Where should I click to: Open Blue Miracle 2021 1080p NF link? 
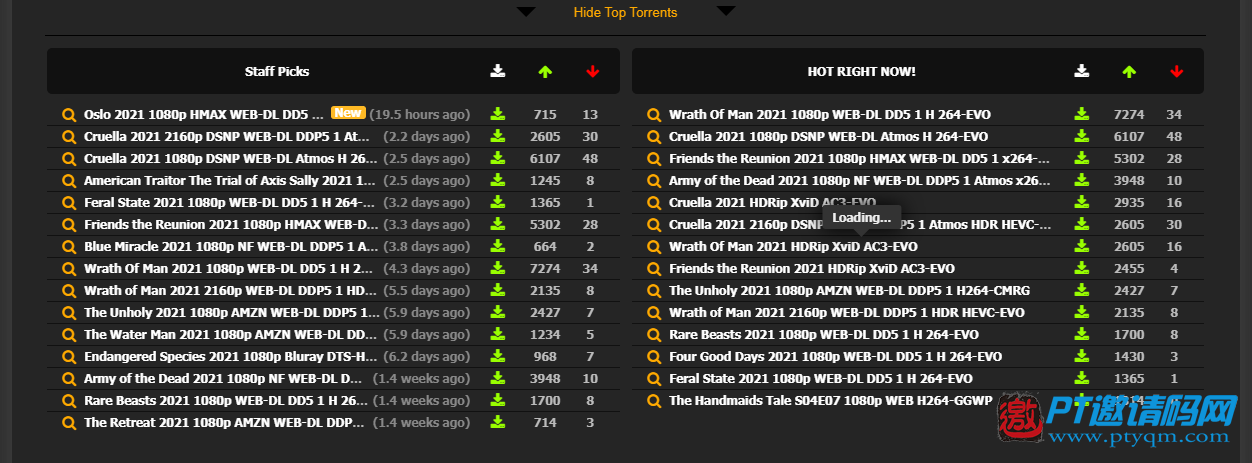point(231,246)
